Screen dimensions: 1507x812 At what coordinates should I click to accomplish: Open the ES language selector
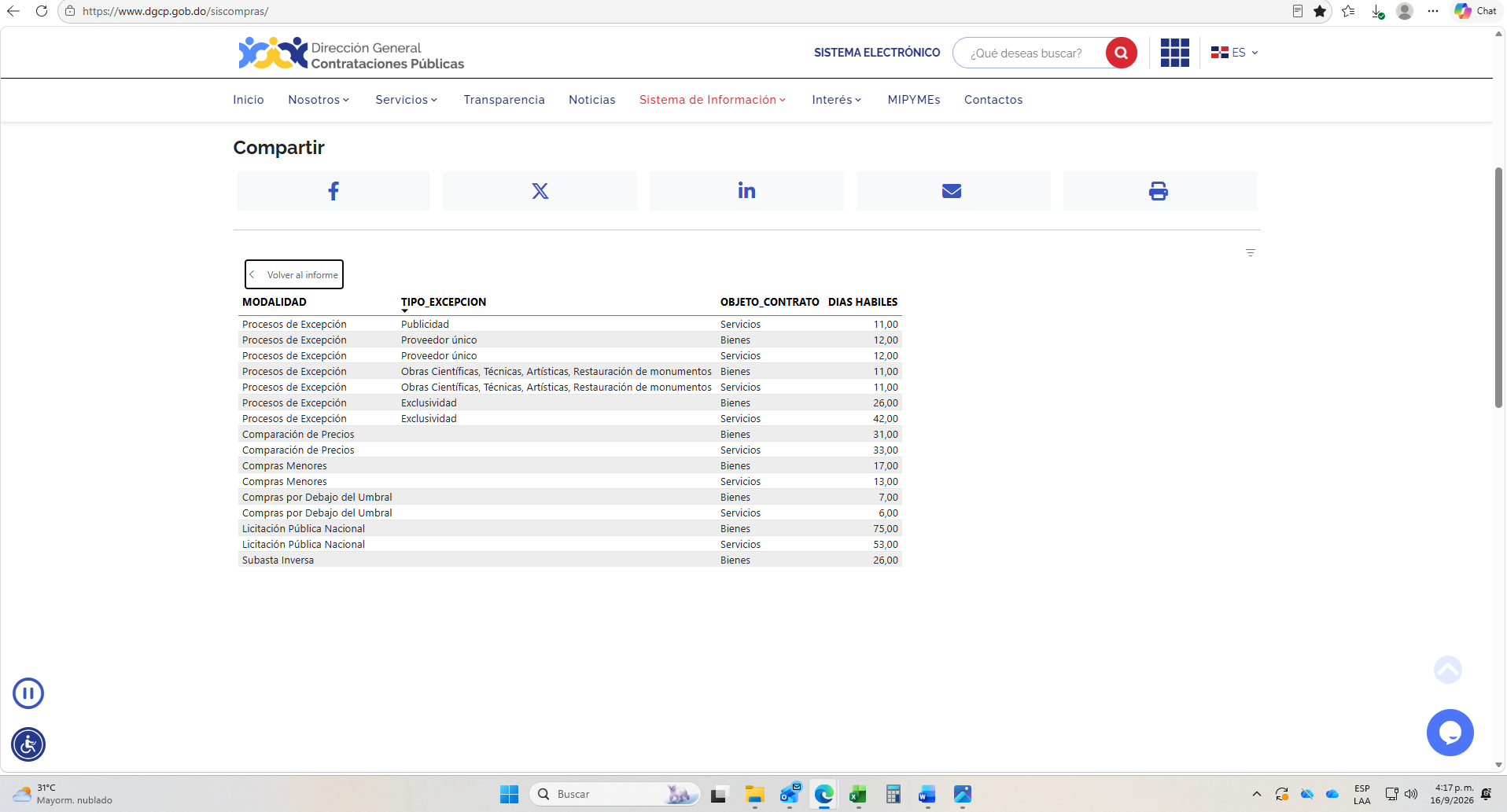coord(1235,53)
